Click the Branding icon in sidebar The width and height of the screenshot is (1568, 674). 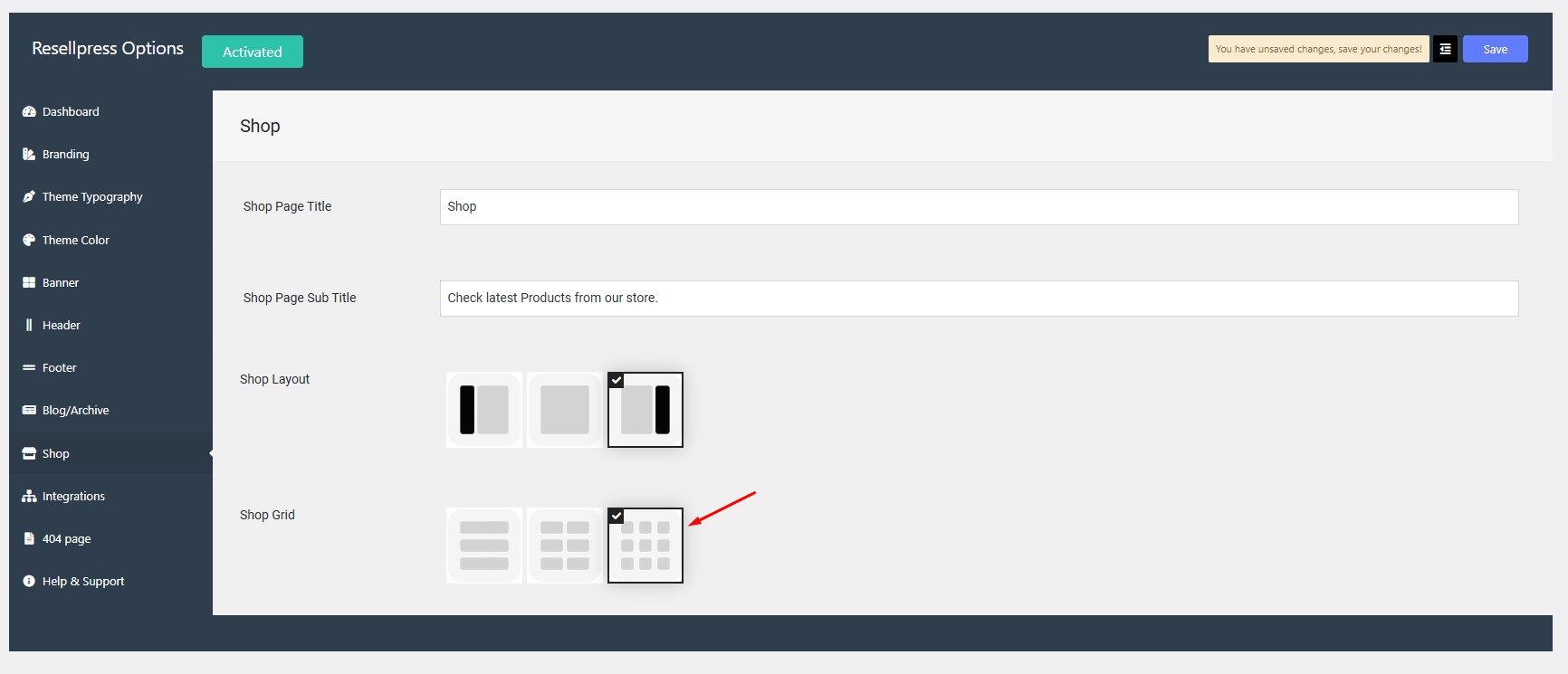tap(29, 155)
